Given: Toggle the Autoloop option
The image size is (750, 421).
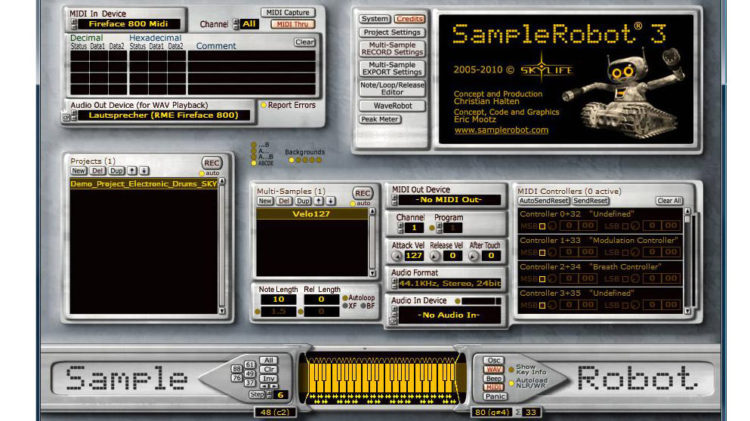Looking at the screenshot, I should (x=345, y=298).
